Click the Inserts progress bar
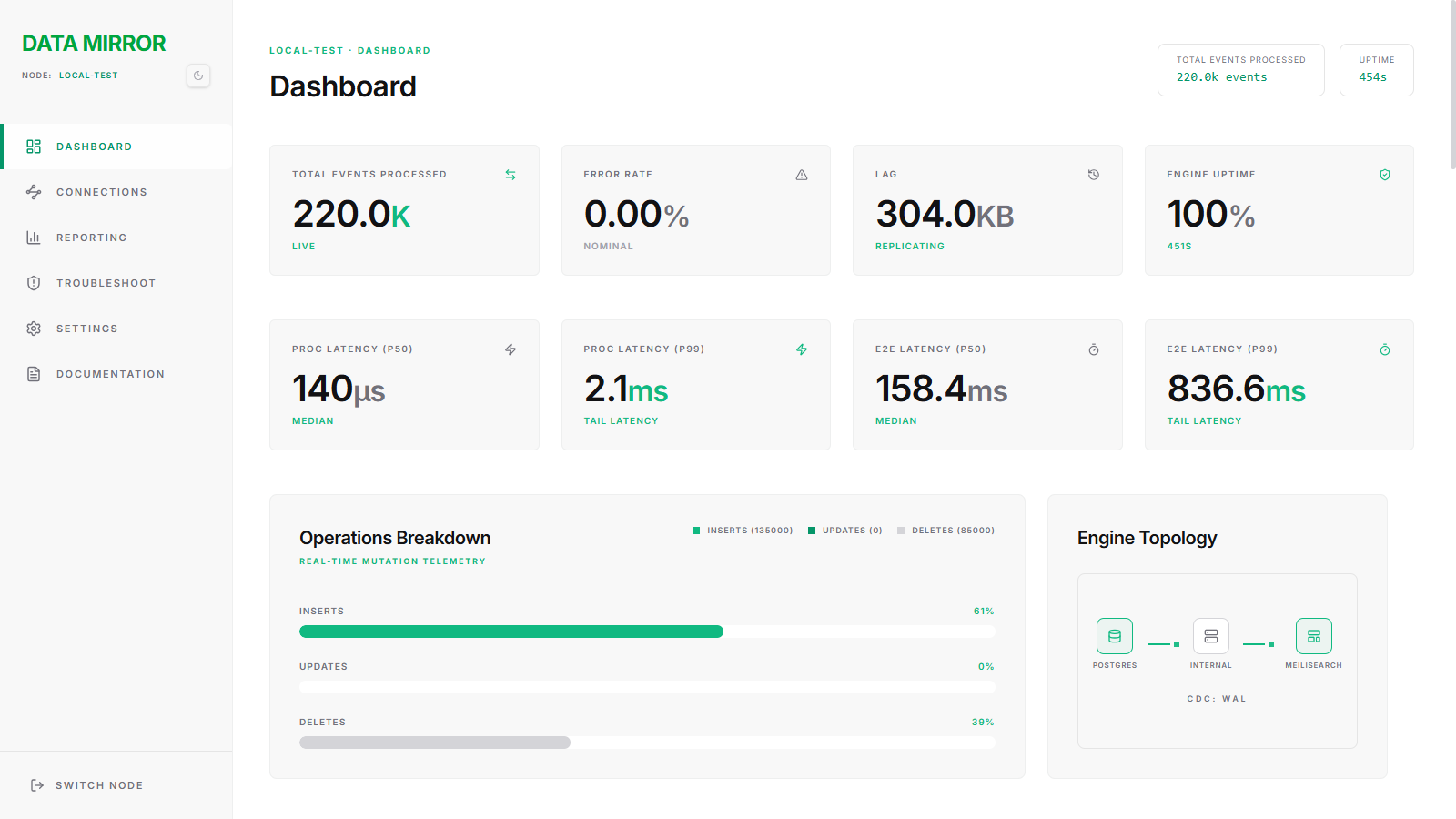 (x=647, y=632)
